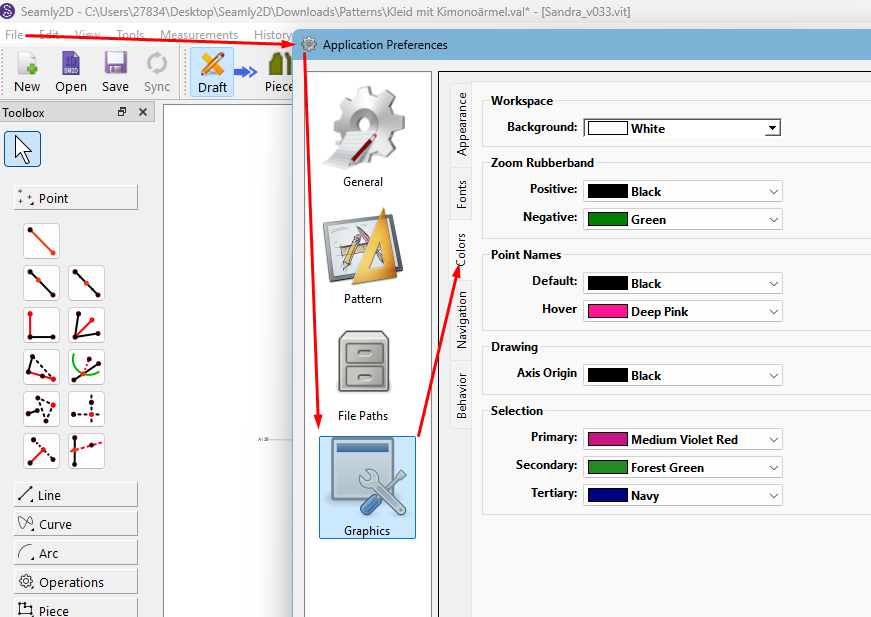Expand the Curve section in Toolbox

[76, 524]
